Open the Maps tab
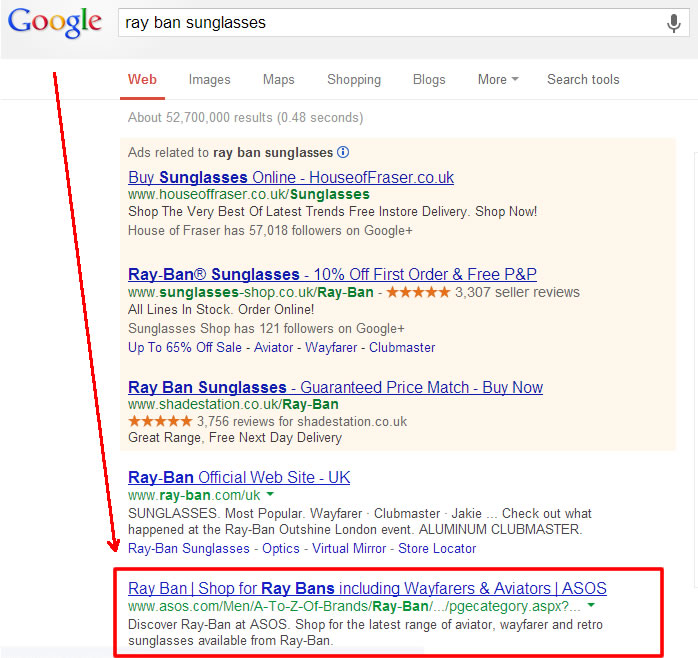This screenshot has width=698, height=658. point(279,80)
